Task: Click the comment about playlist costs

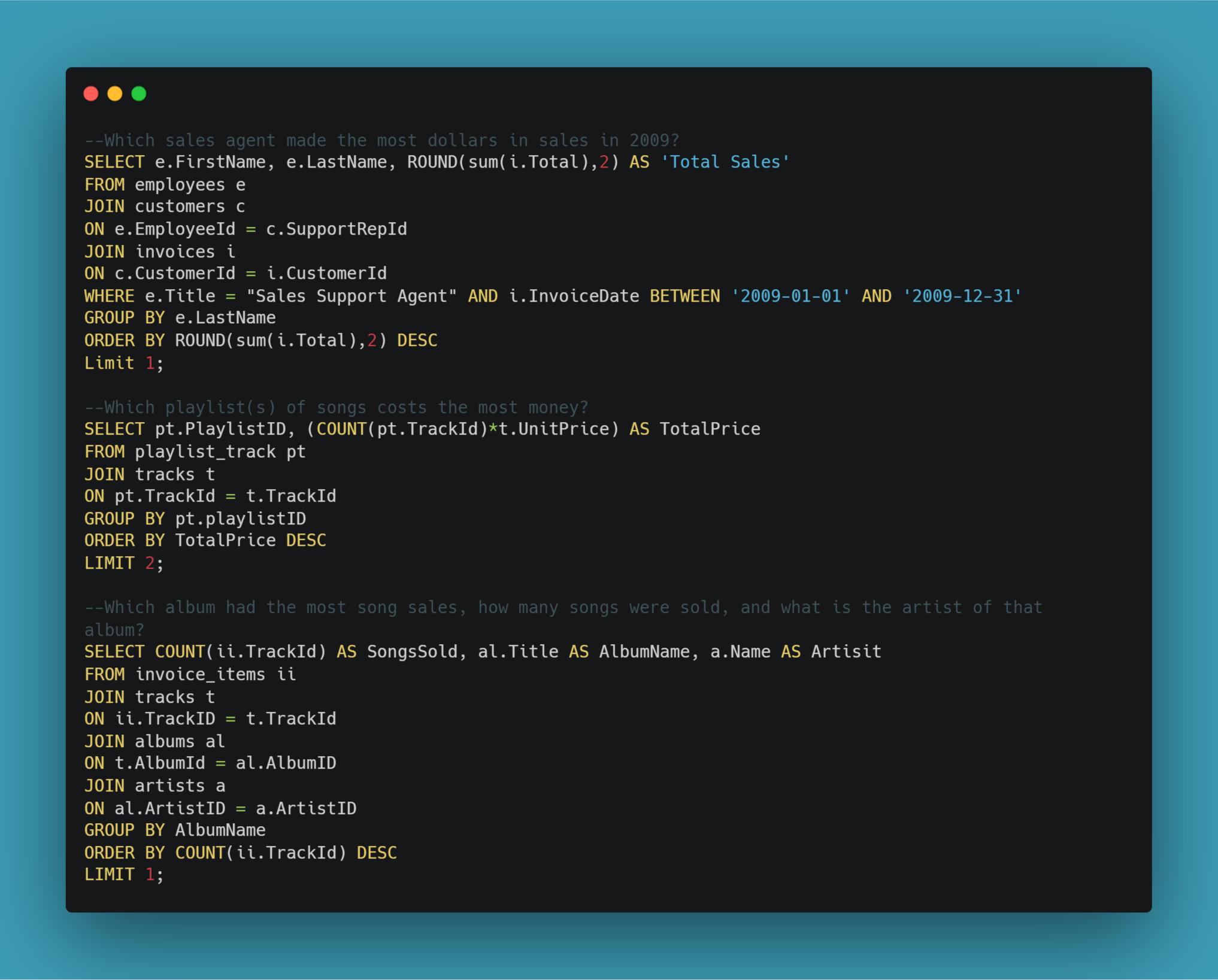Action: point(336,407)
